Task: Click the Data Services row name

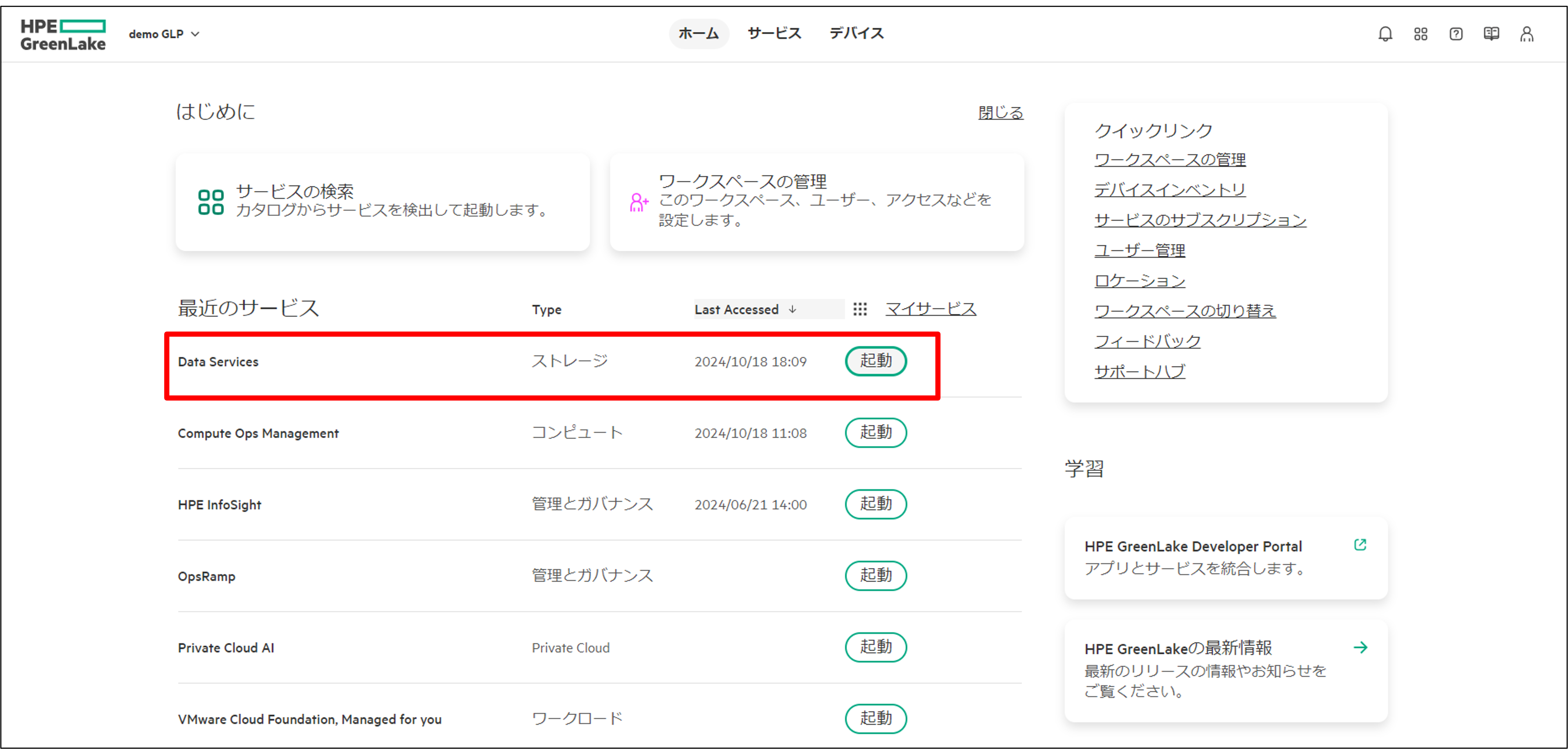Action: 218,361
